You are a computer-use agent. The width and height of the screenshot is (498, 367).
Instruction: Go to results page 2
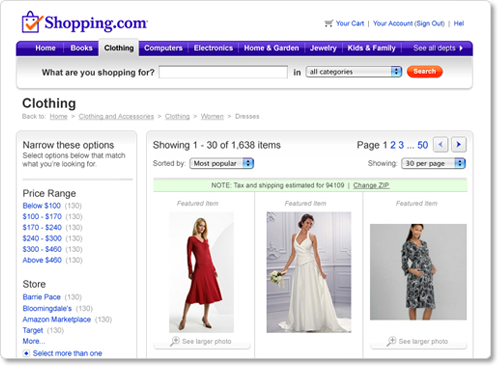[393, 145]
